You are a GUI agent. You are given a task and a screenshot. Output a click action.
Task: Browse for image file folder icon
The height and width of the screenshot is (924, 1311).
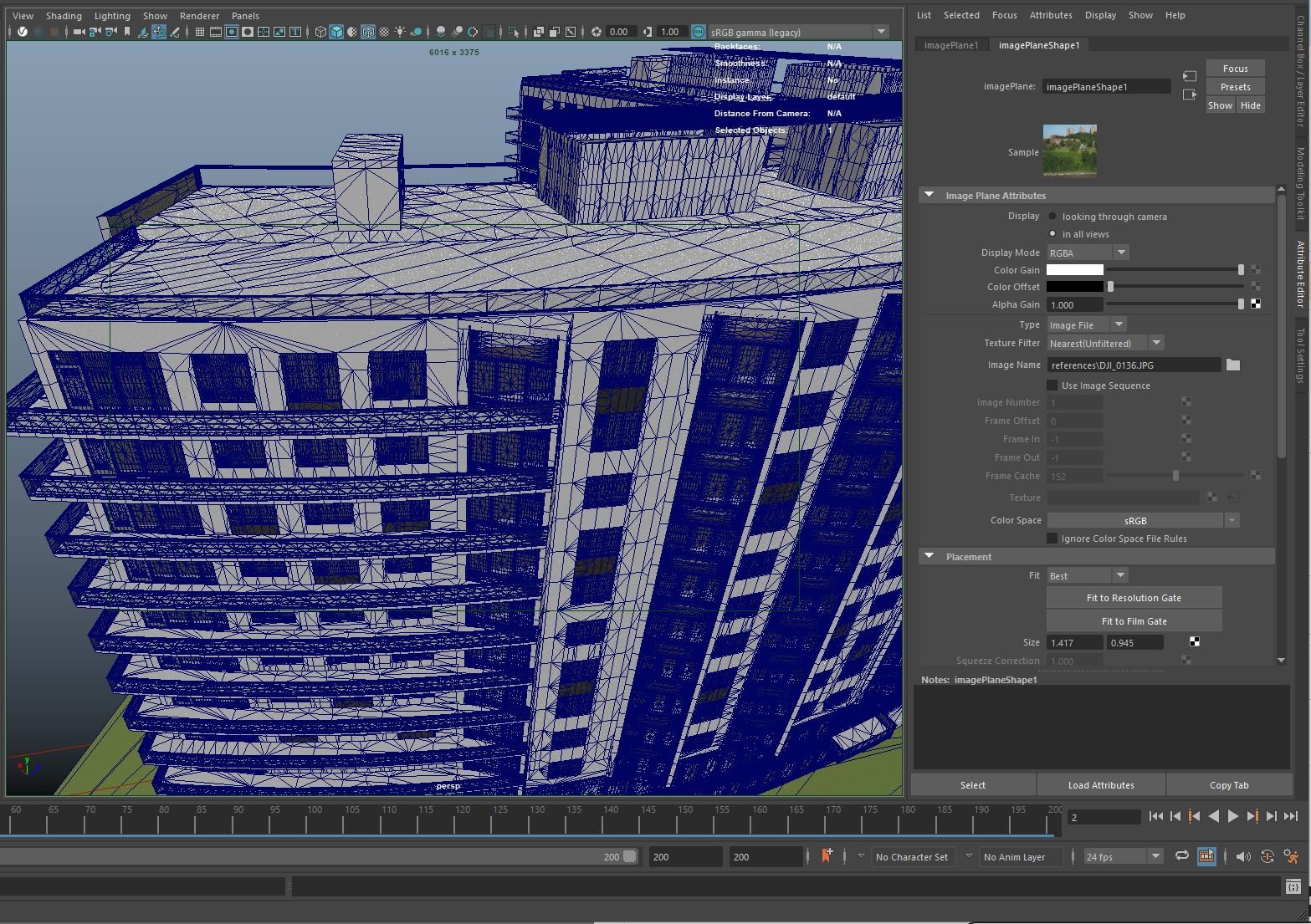point(1232,365)
